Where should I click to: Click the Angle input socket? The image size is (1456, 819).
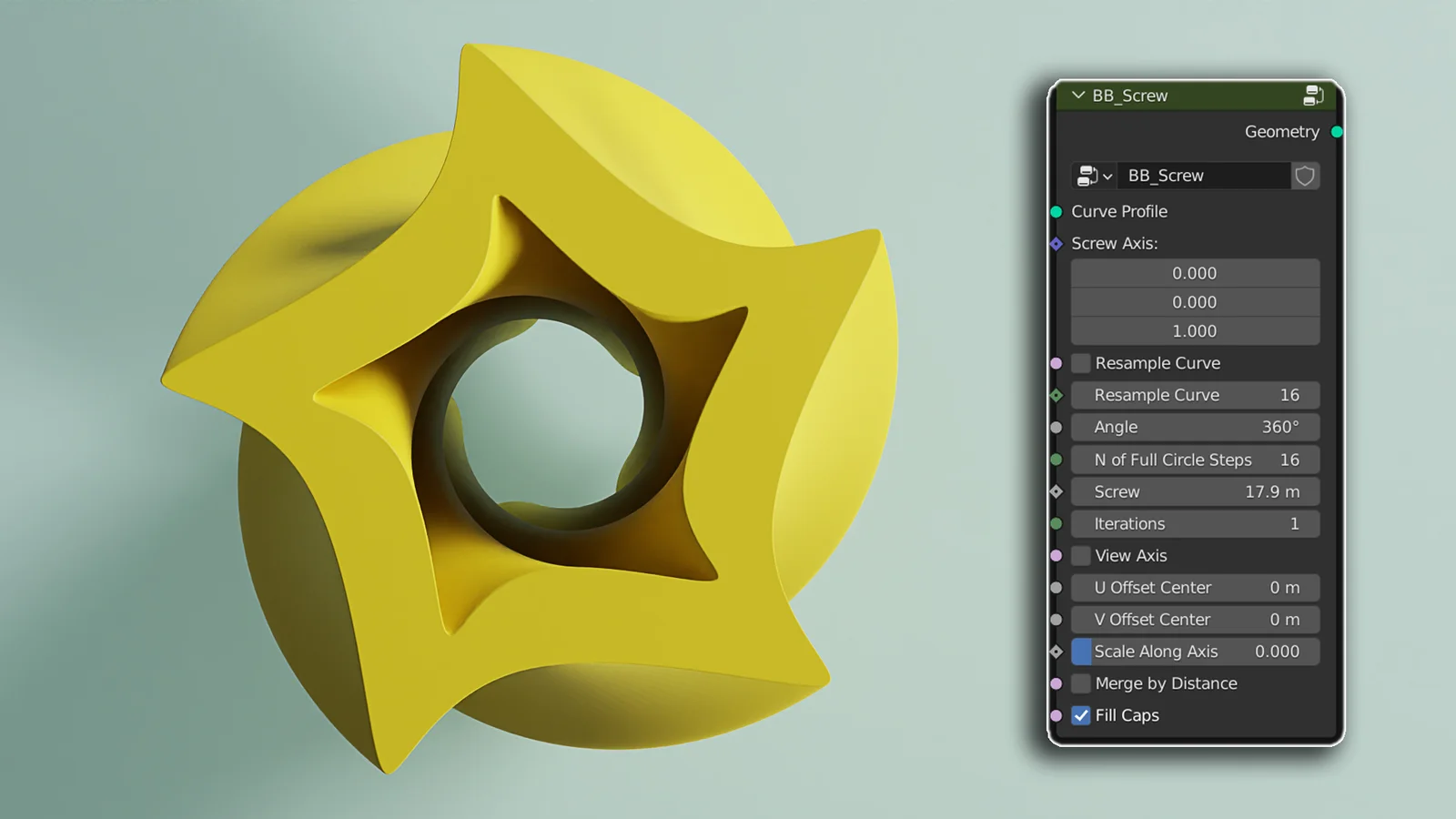pyautogui.click(x=1057, y=428)
